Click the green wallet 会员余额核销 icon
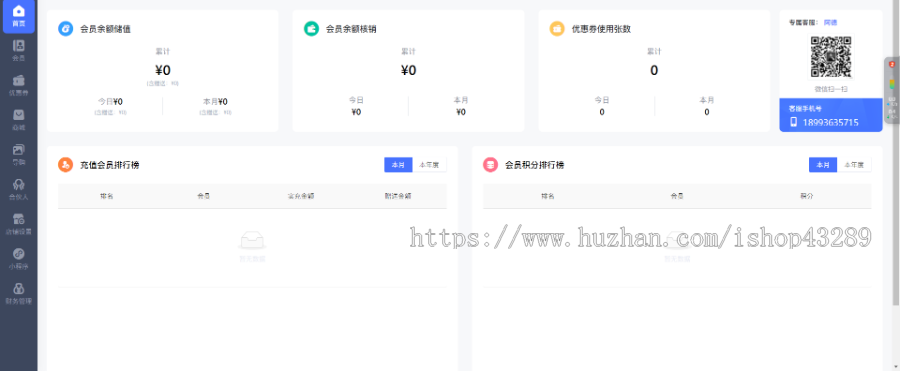900x371 pixels. pyautogui.click(x=311, y=29)
